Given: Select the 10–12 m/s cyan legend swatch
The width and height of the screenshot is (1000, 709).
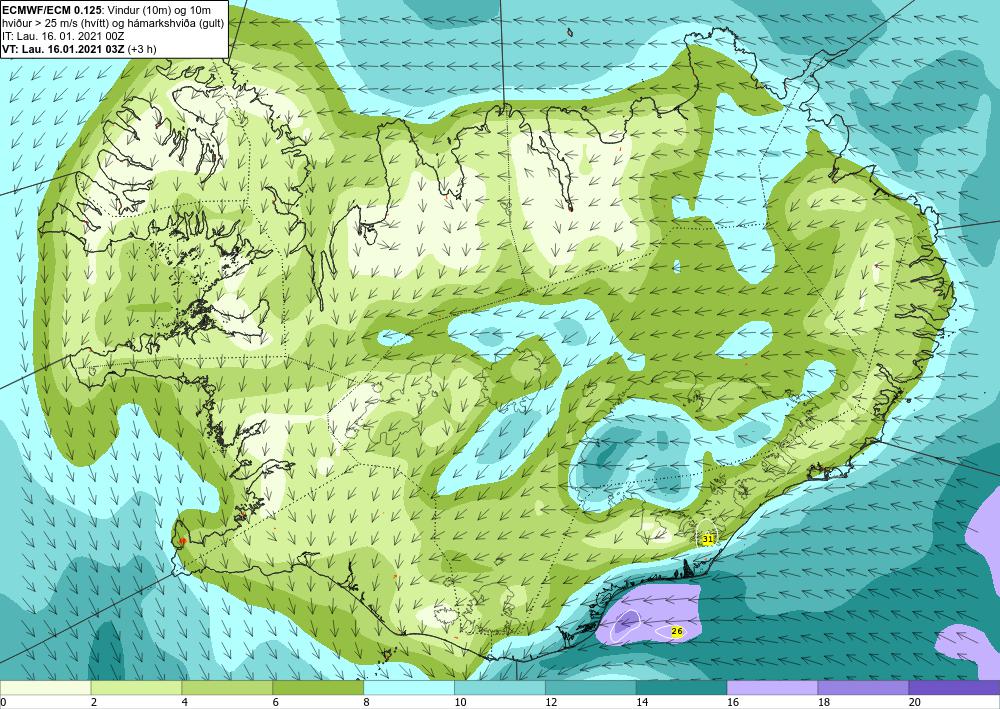Looking at the screenshot, I should (x=500, y=687).
